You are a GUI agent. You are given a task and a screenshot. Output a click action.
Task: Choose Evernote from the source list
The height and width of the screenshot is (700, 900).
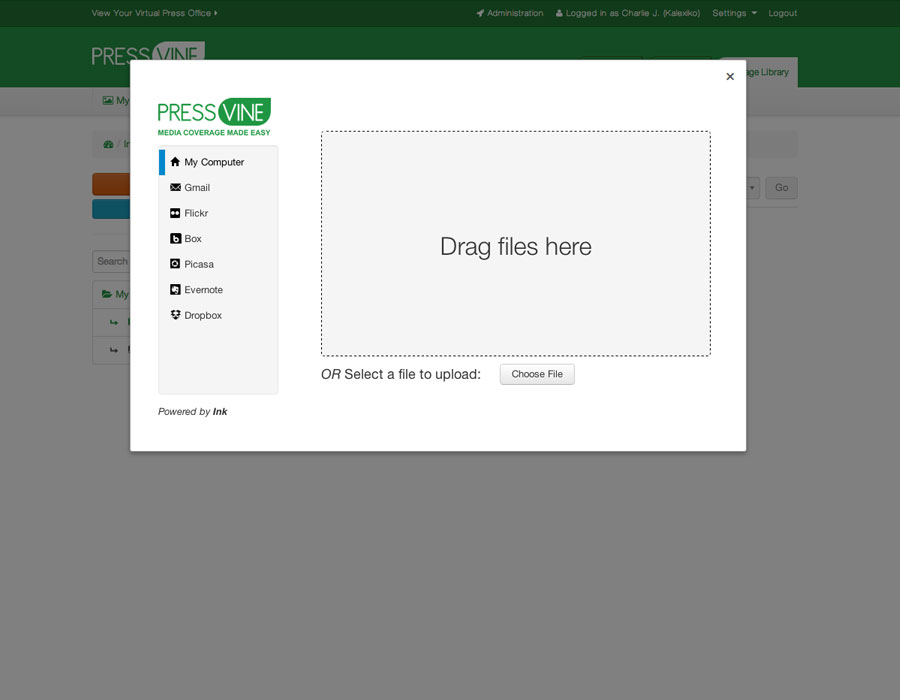pyautogui.click(x=203, y=290)
